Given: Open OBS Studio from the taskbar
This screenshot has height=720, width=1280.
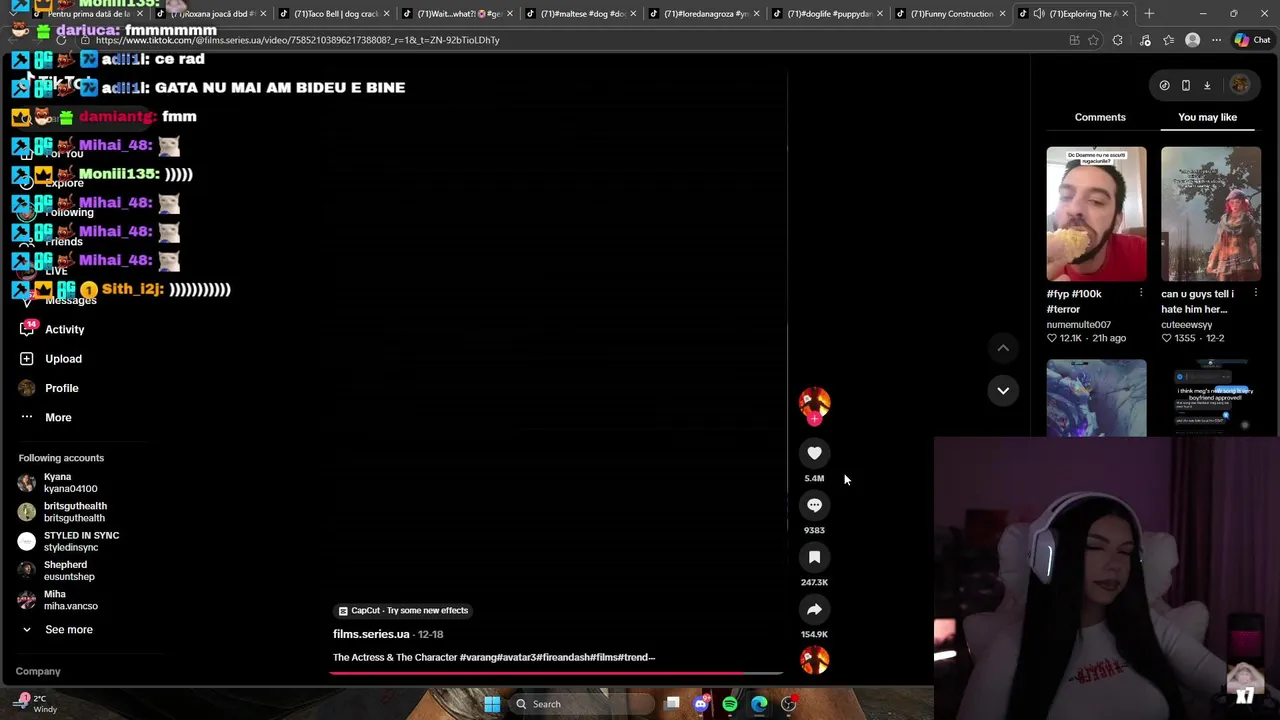Looking at the screenshot, I should tap(789, 704).
